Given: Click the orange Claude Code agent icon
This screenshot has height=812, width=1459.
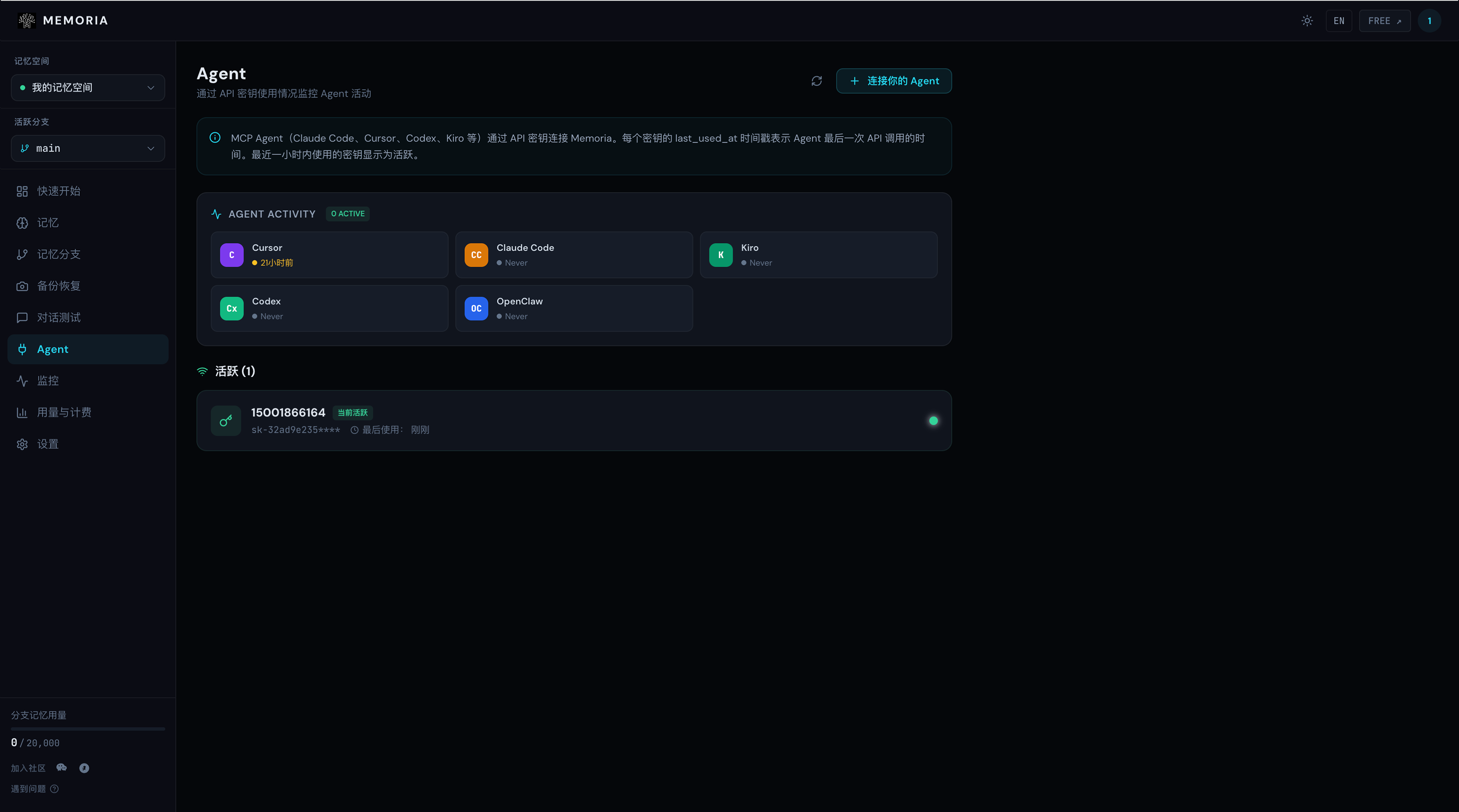Looking at the screenshot, I should [476, 255].
